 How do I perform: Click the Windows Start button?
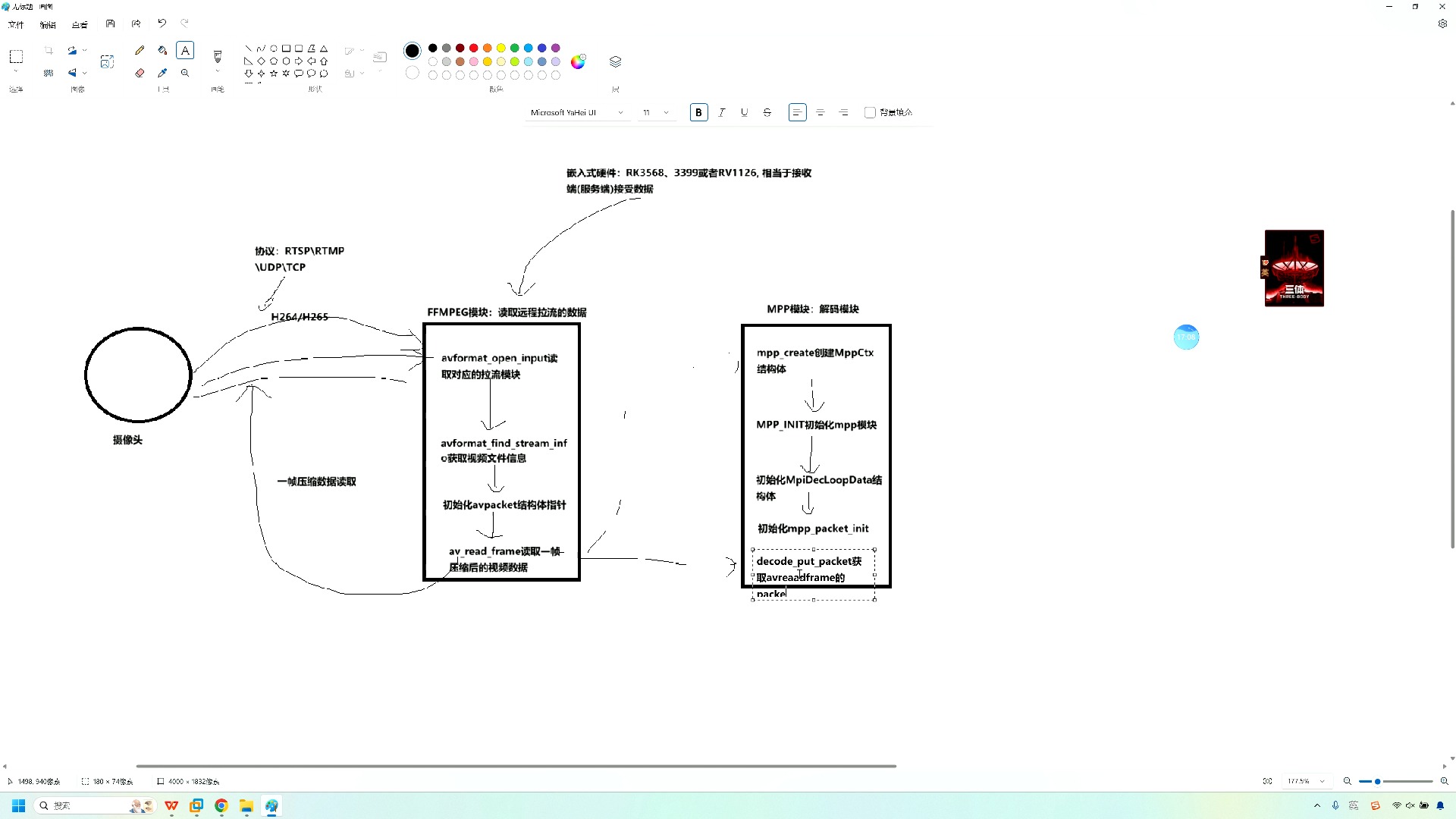point(18,805)
